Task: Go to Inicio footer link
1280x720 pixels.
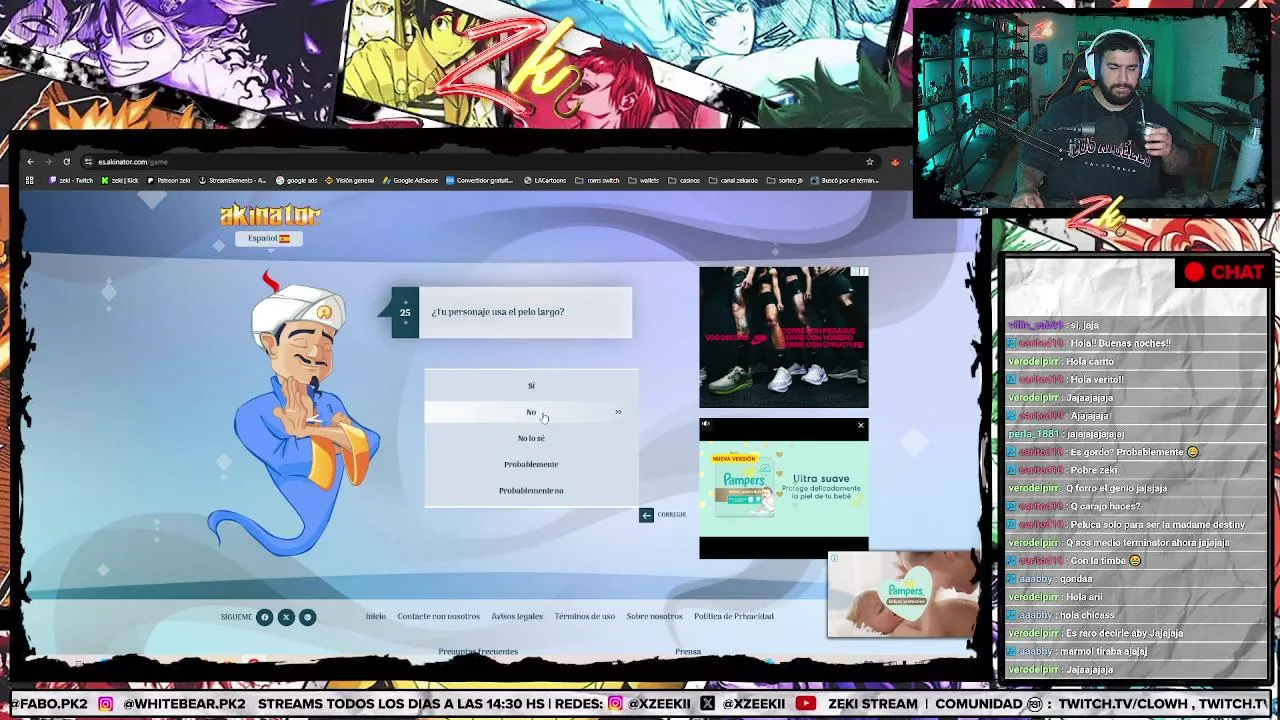Action: [x=376, y=616]
